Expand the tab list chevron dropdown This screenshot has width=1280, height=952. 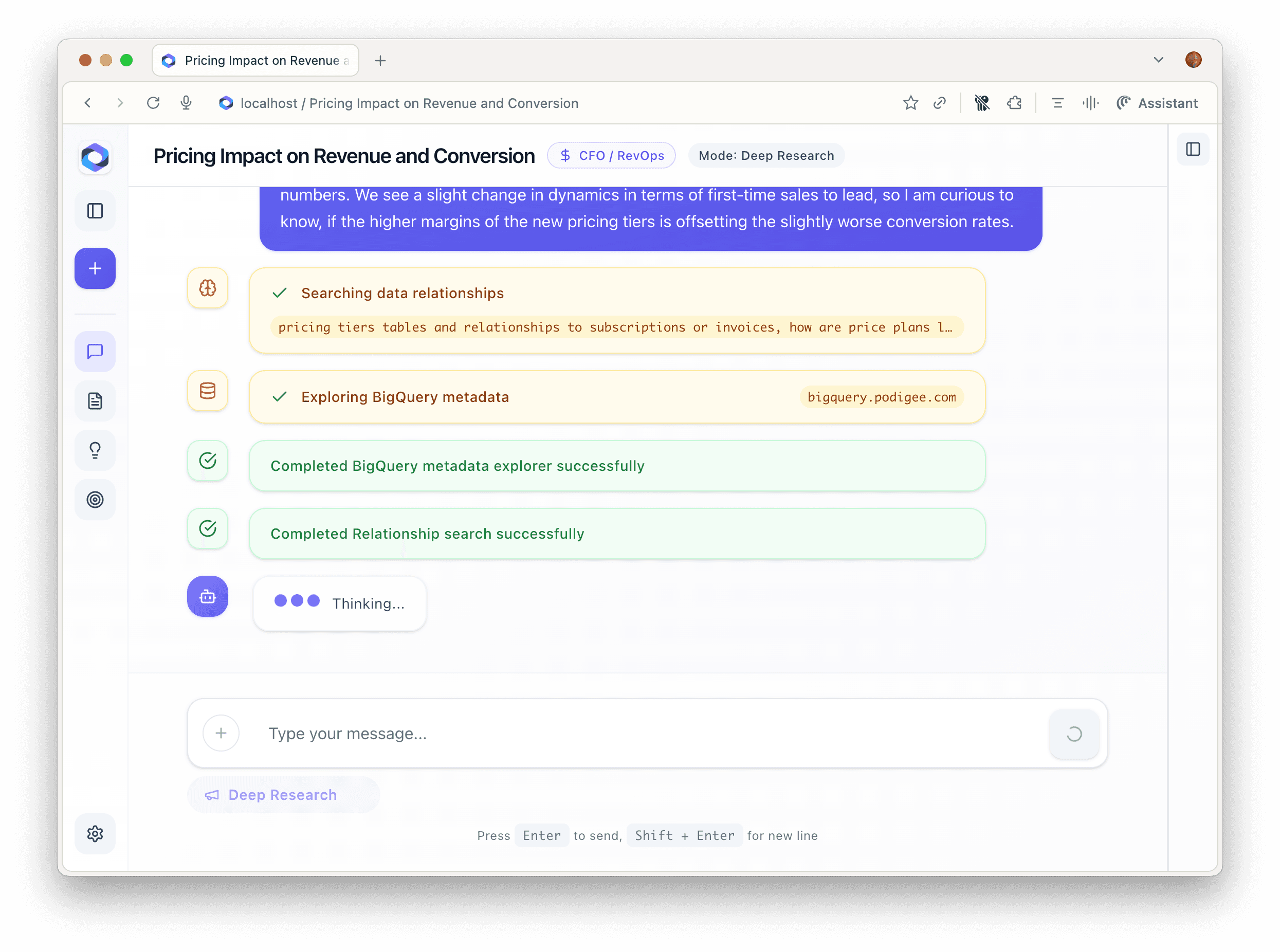[1158, 60]
